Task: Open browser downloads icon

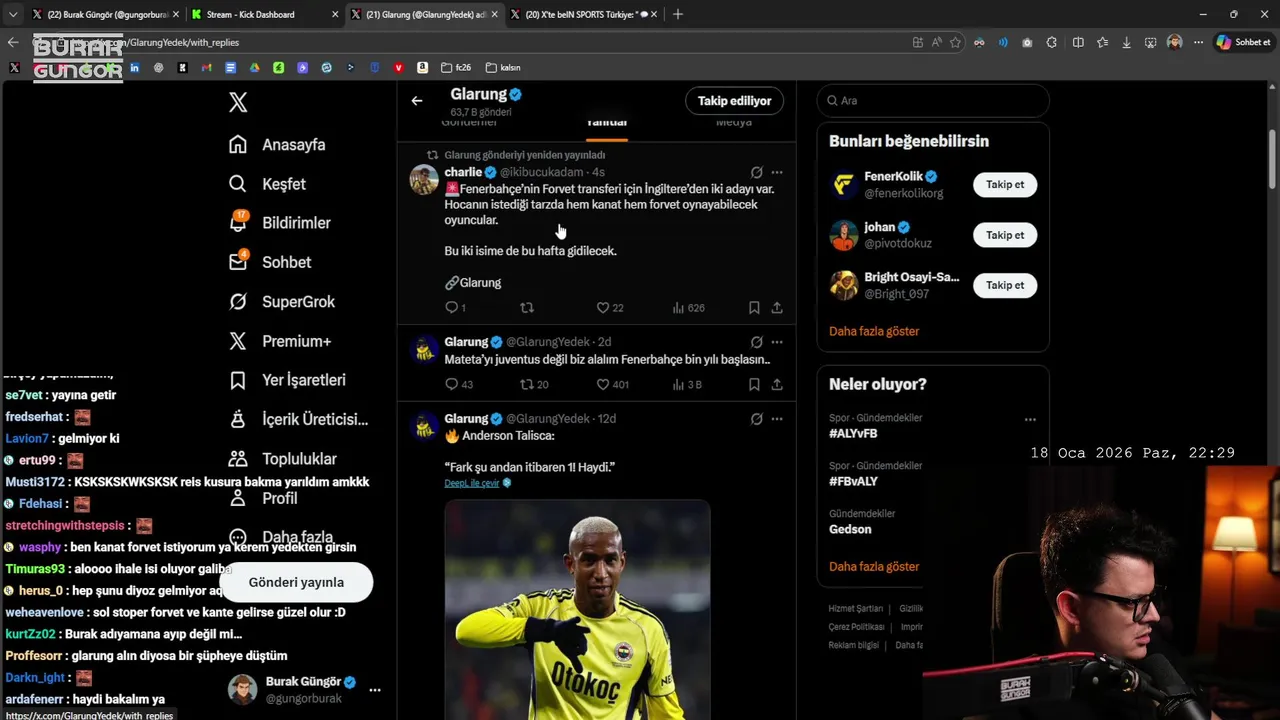Action: [1127, 42]
